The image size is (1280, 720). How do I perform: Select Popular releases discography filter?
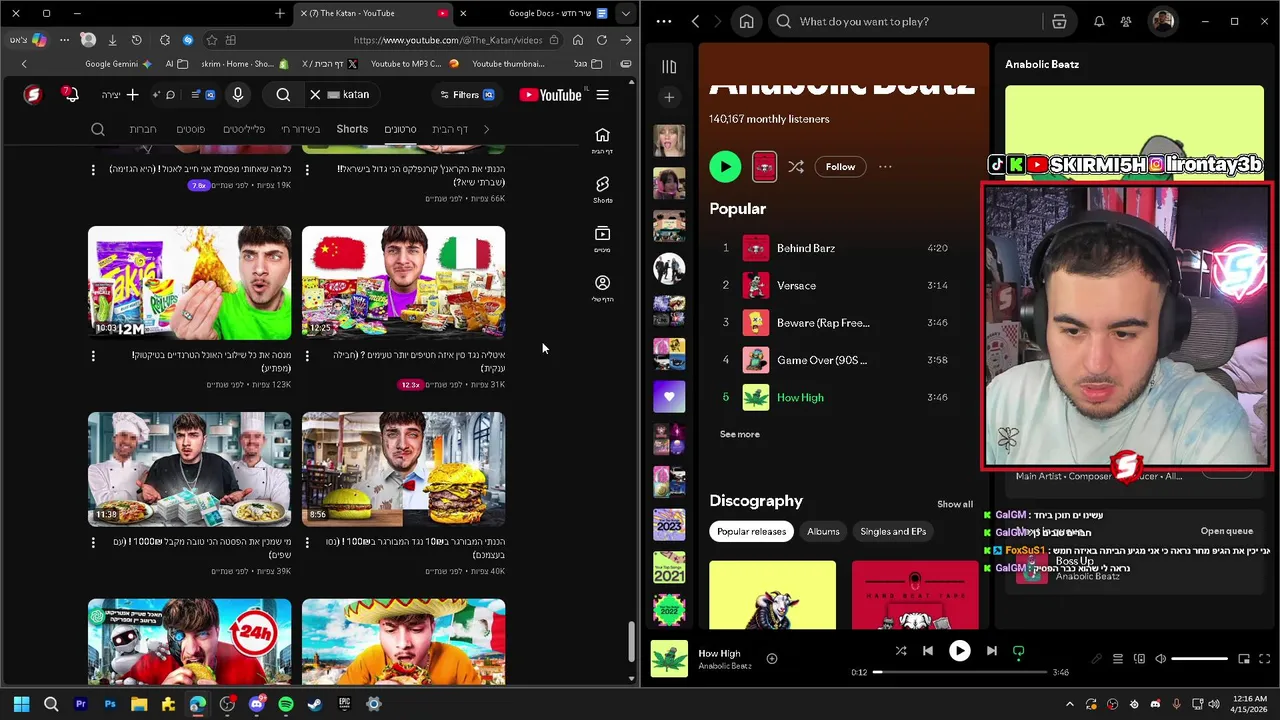click(x=752, y=532)
